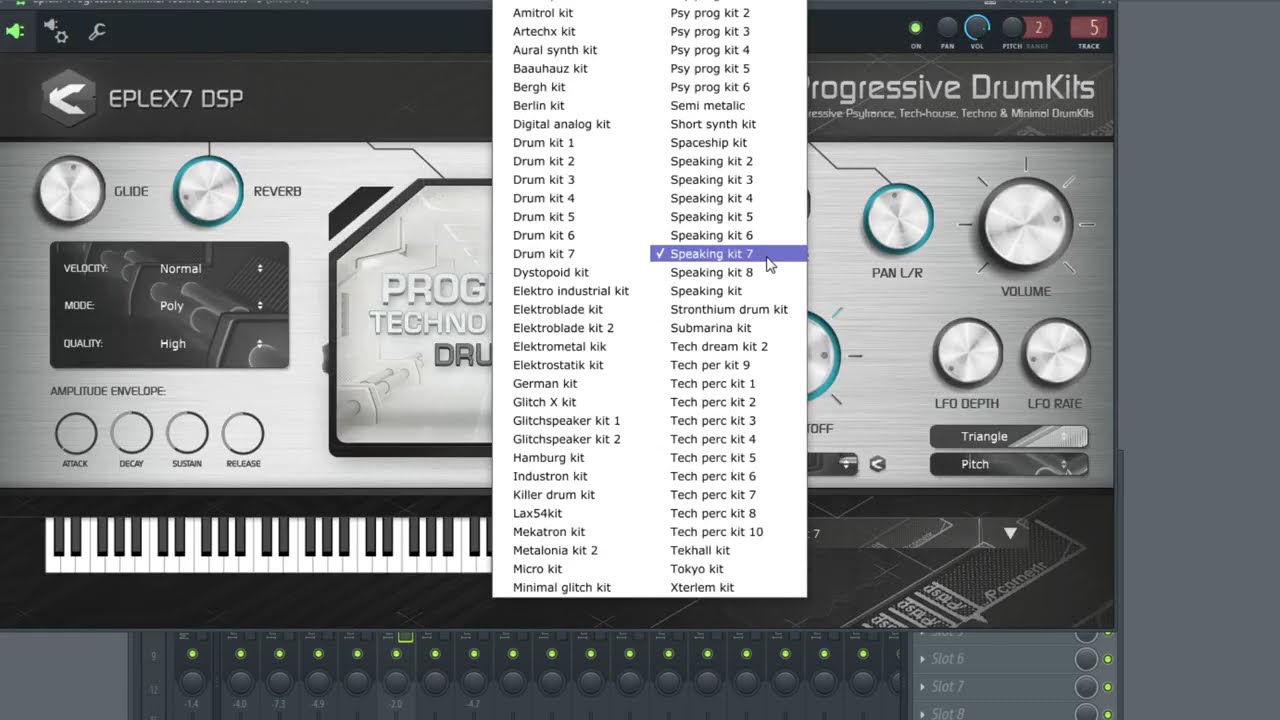Open plugin options speaker-gear icon

(57, 32)
